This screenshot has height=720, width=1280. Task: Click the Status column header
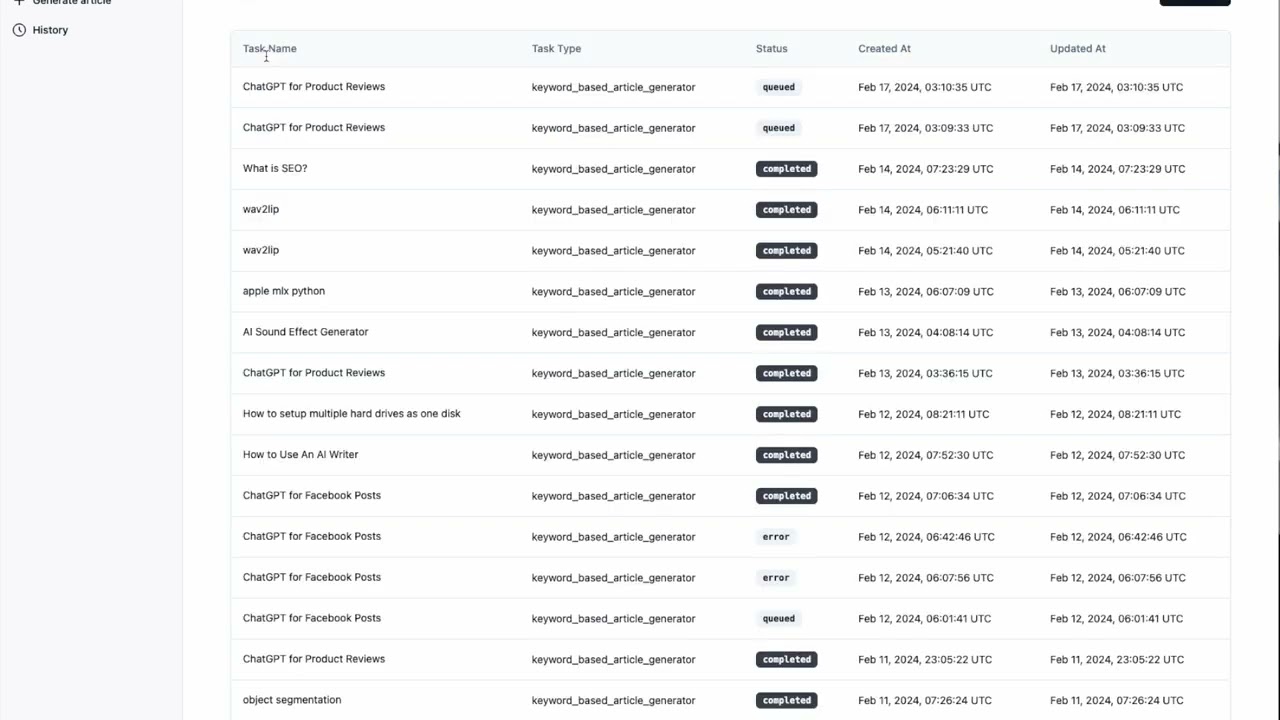[771, 48]
